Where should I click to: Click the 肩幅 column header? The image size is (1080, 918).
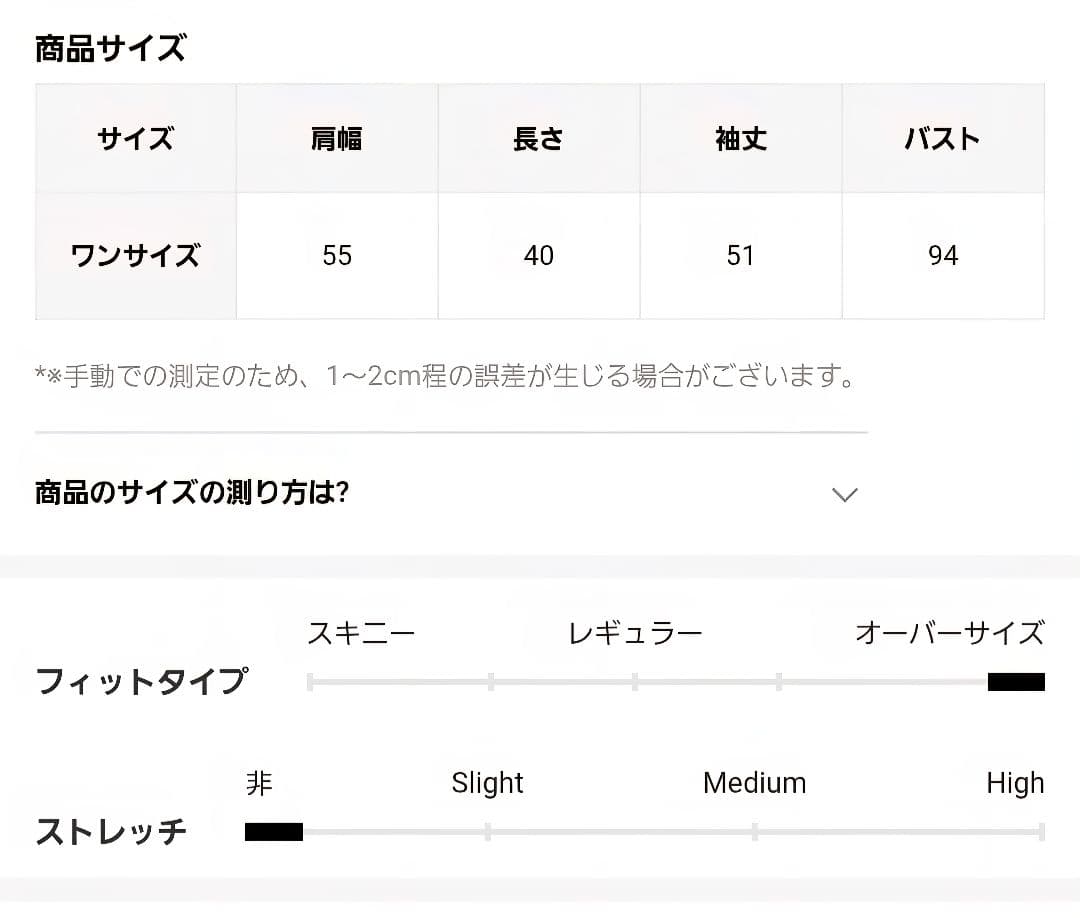click(337, 139)
